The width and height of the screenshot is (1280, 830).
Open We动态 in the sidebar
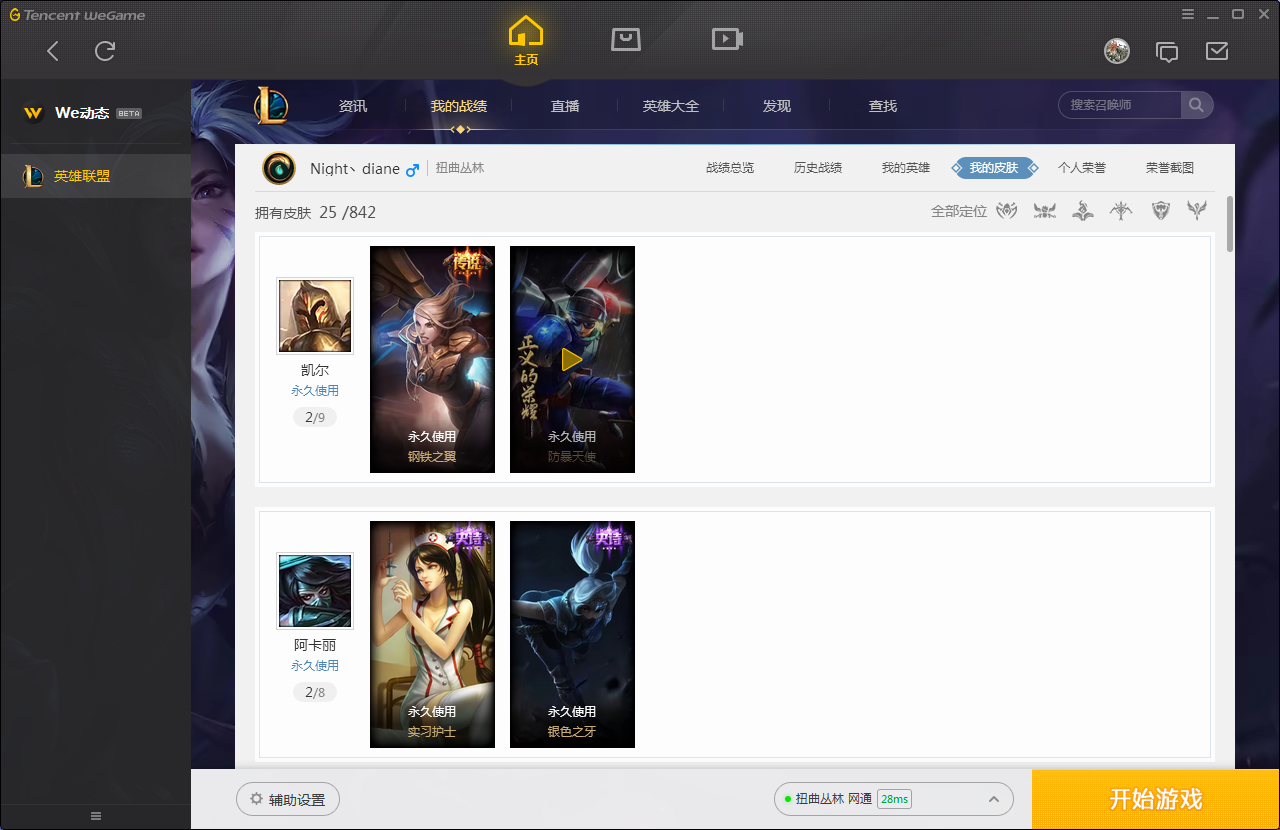[83, 113]
